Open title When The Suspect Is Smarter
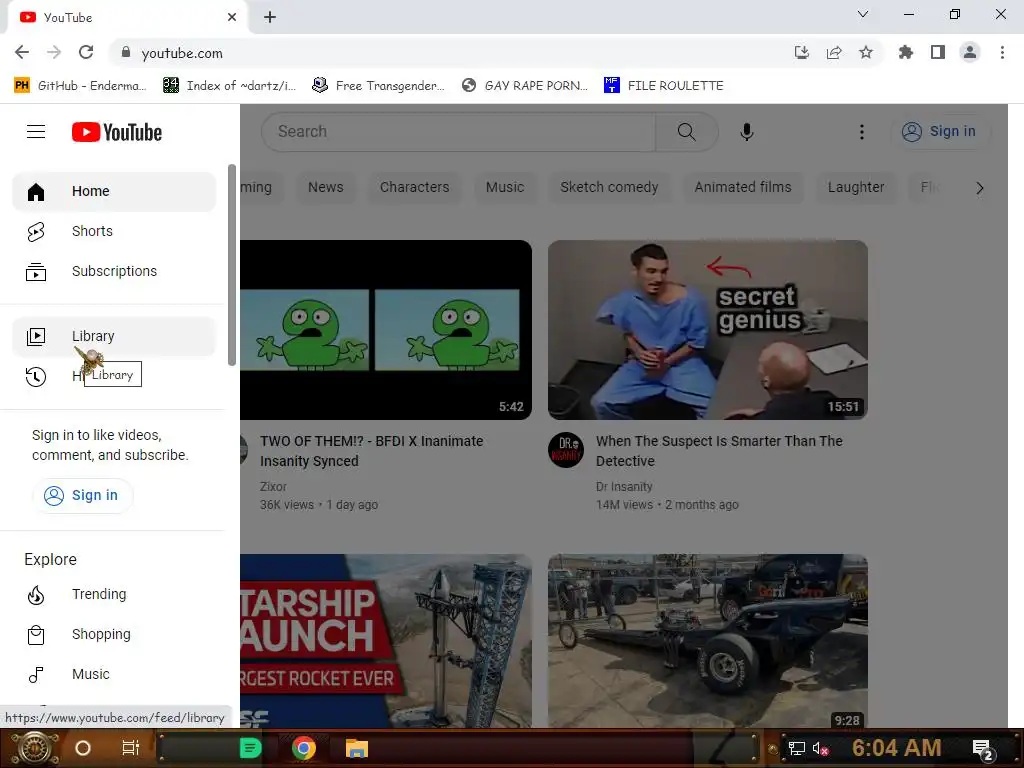 (x=719, y=451)
